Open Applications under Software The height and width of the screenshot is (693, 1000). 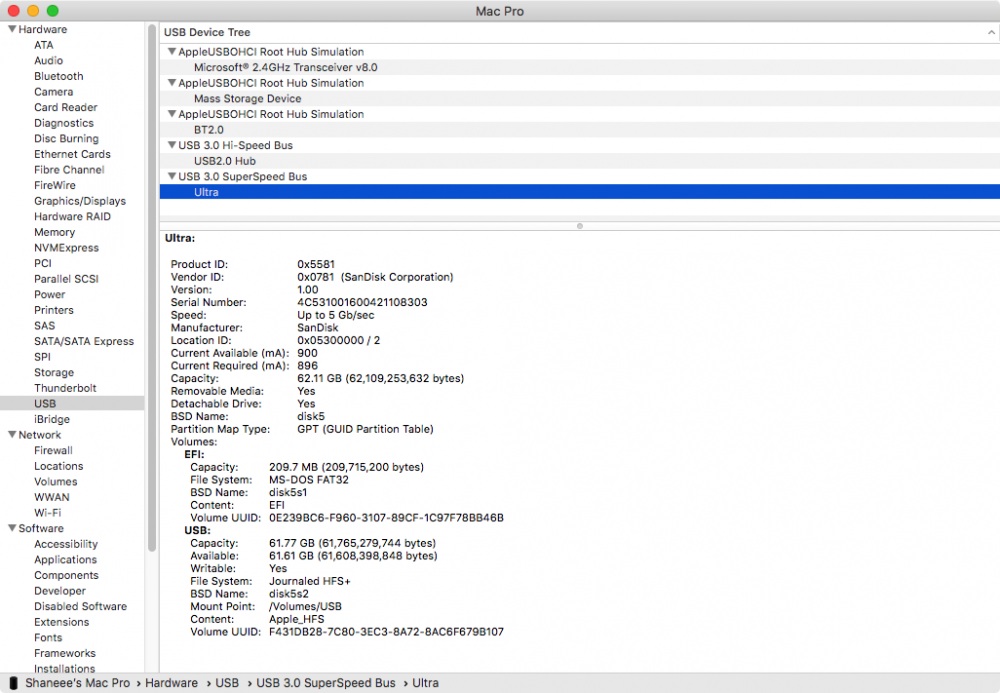click(66, 560)
